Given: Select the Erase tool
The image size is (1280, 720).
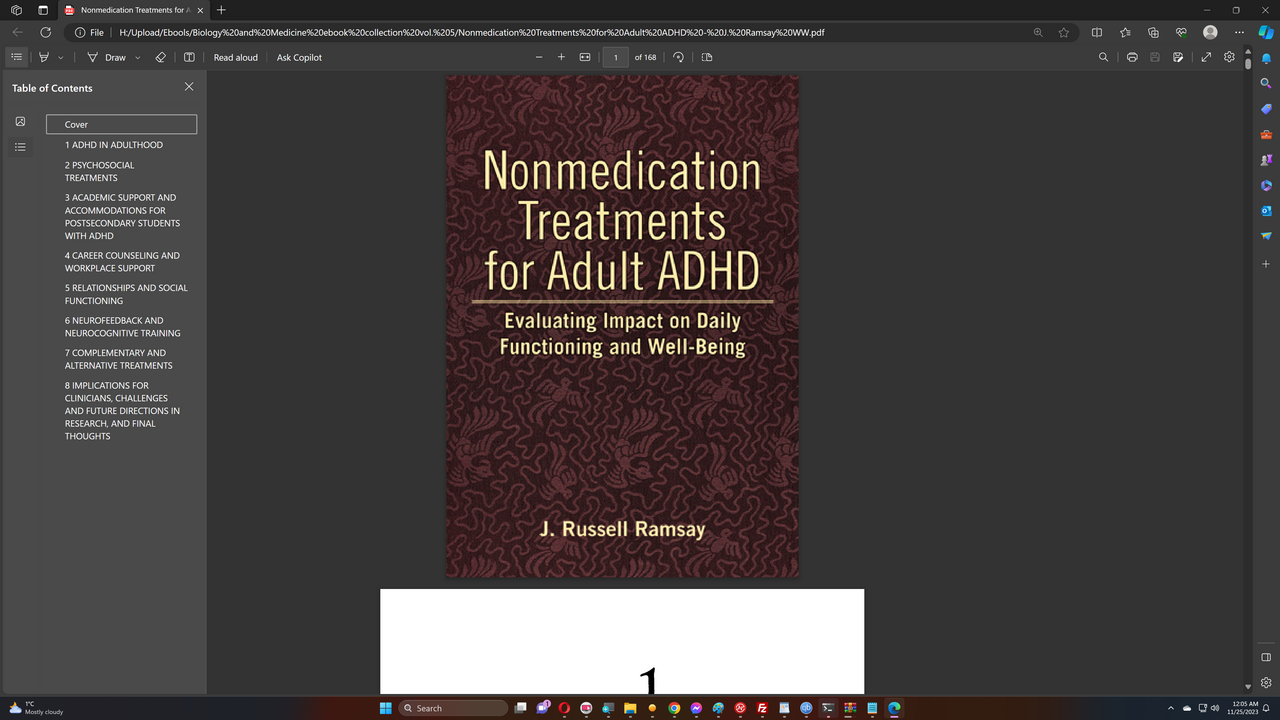Looking at the screenshot, I should (161, 57).
